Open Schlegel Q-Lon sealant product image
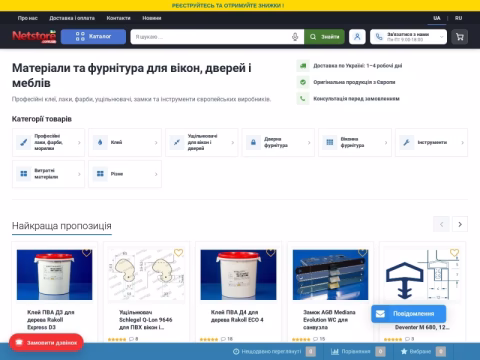The image size is (480, 360). 146,275
